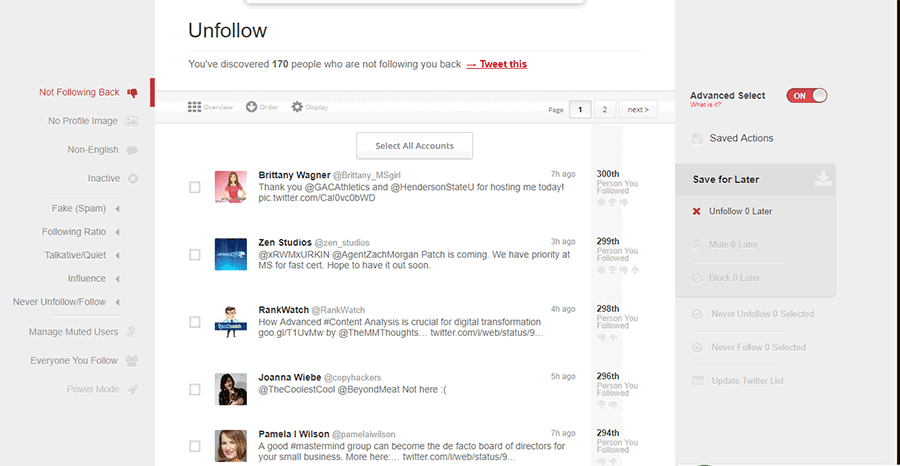Click the people icon beside Everyone You Follow
The width and height of the screenshot is (900, 466).
(132, 361)
